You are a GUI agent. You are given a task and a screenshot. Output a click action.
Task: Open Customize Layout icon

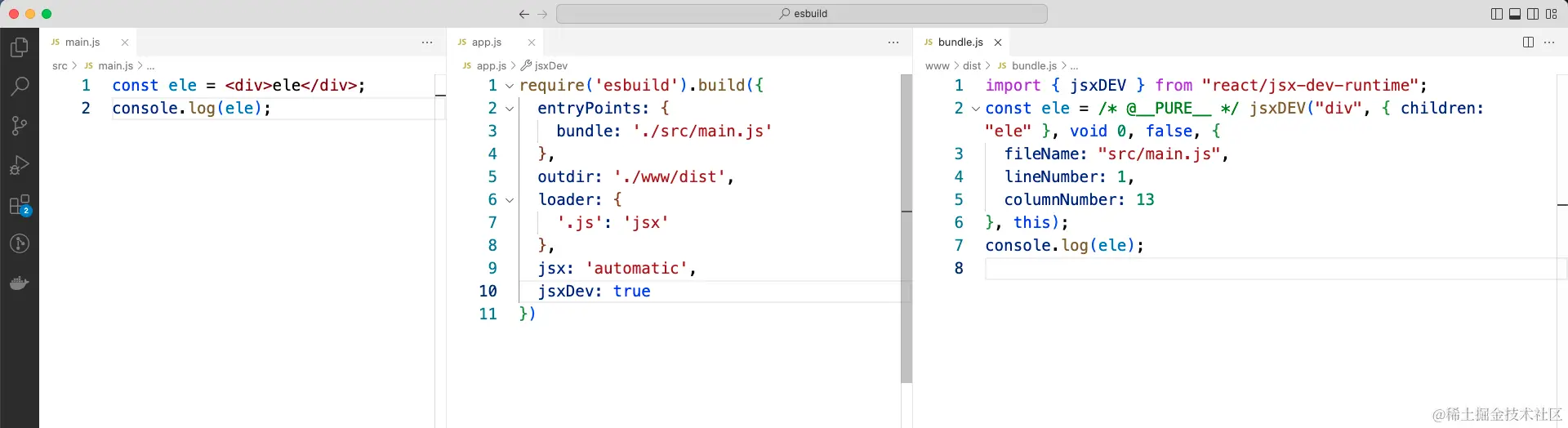pyautogui.click(x=1552, y=14)
